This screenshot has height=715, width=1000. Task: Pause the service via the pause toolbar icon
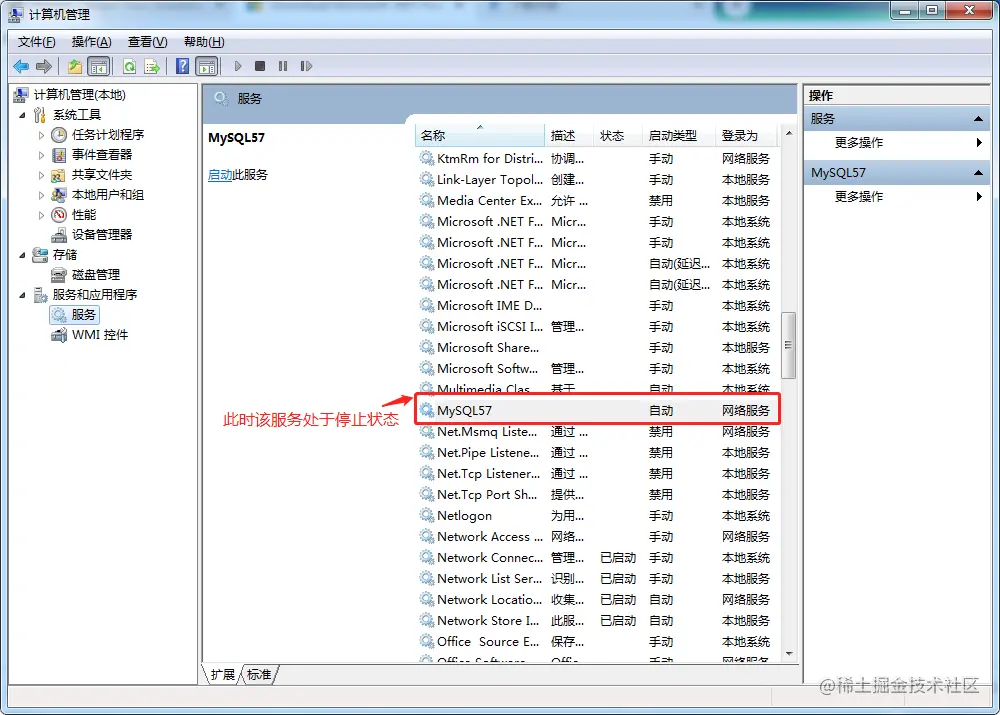pyautogui.click(x=283, y=66)
